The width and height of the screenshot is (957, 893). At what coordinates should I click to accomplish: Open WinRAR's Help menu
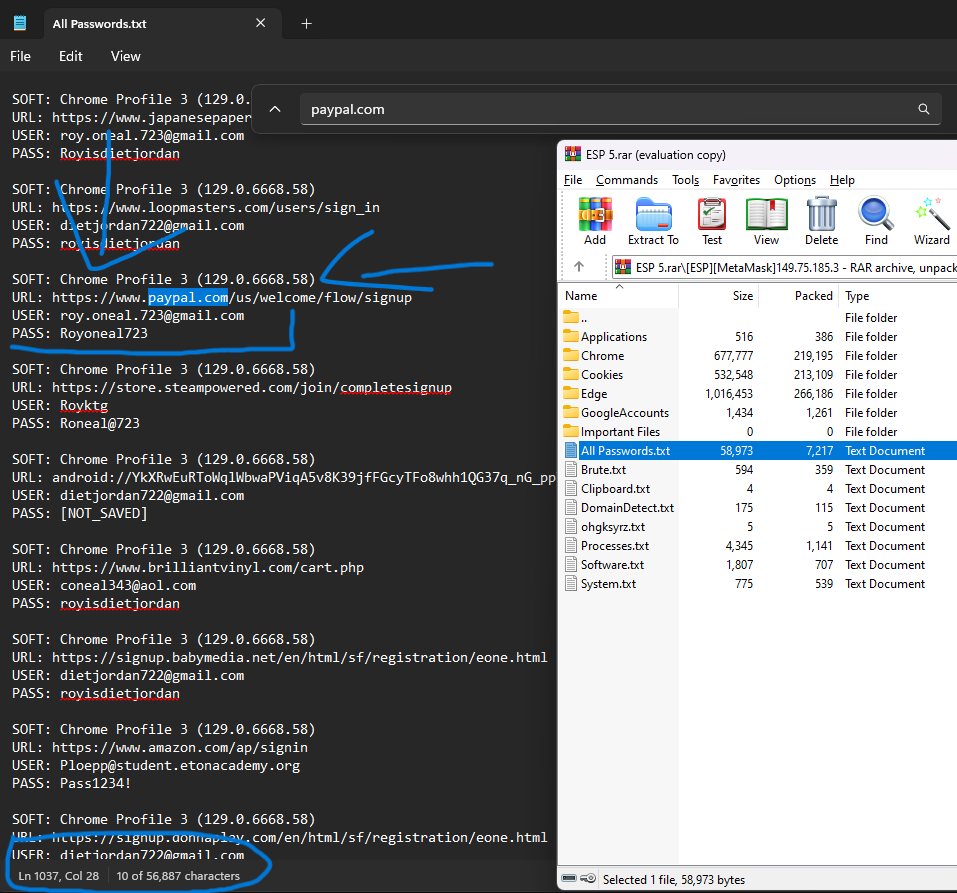[x=842, y=180]
